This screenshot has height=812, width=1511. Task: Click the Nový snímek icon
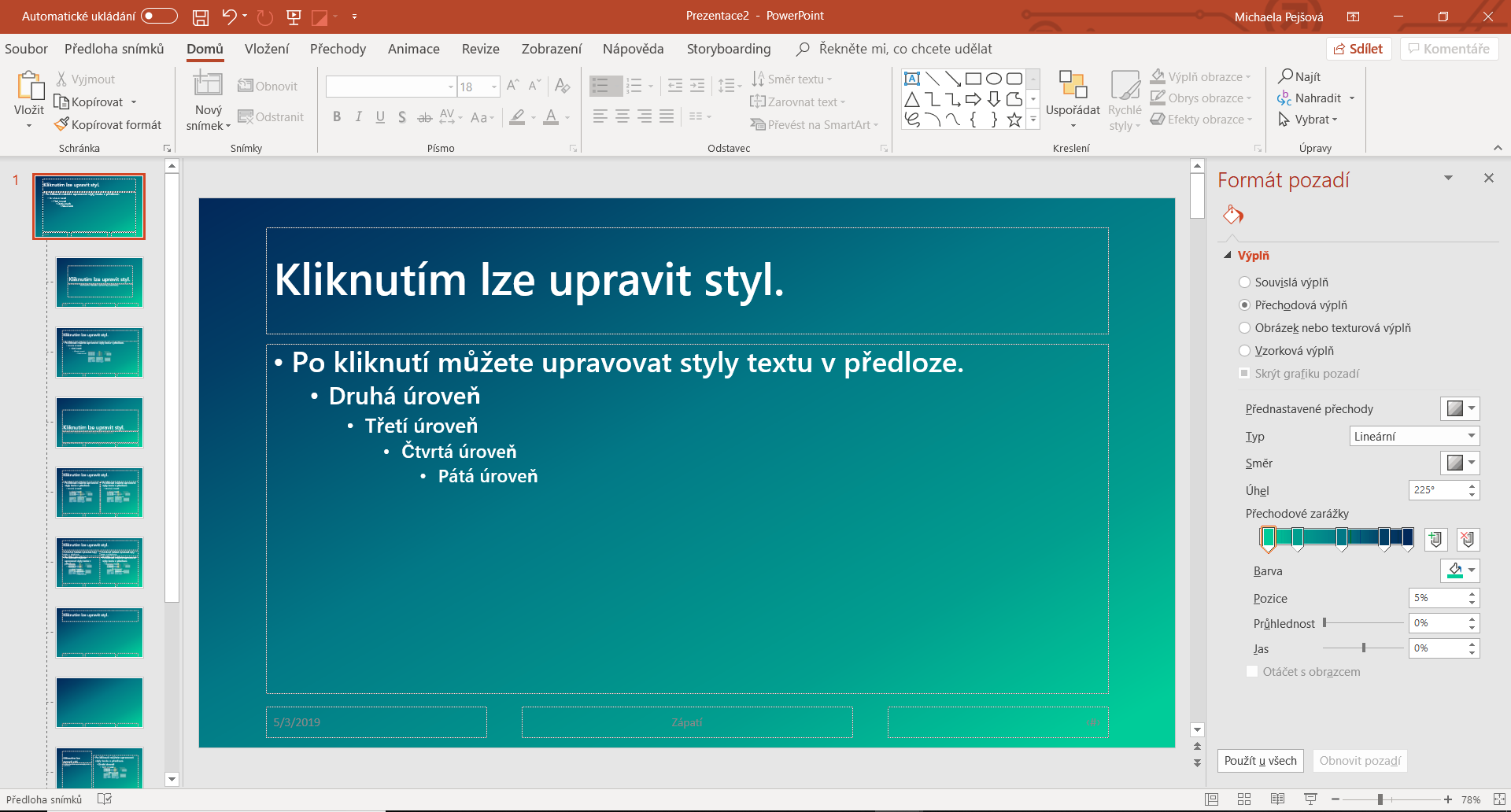(208, 85)
